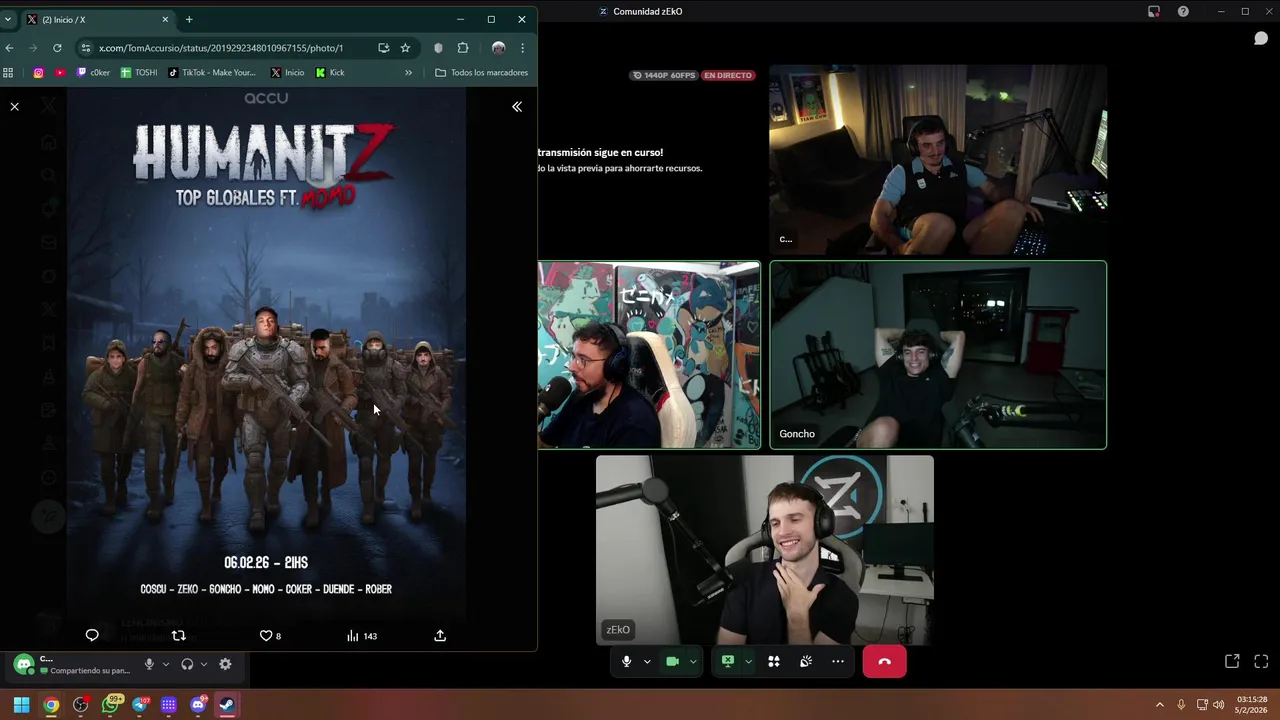1280x720 pixels.
Task: Open Steam from the taskbar
Action: tap(227, 704)
